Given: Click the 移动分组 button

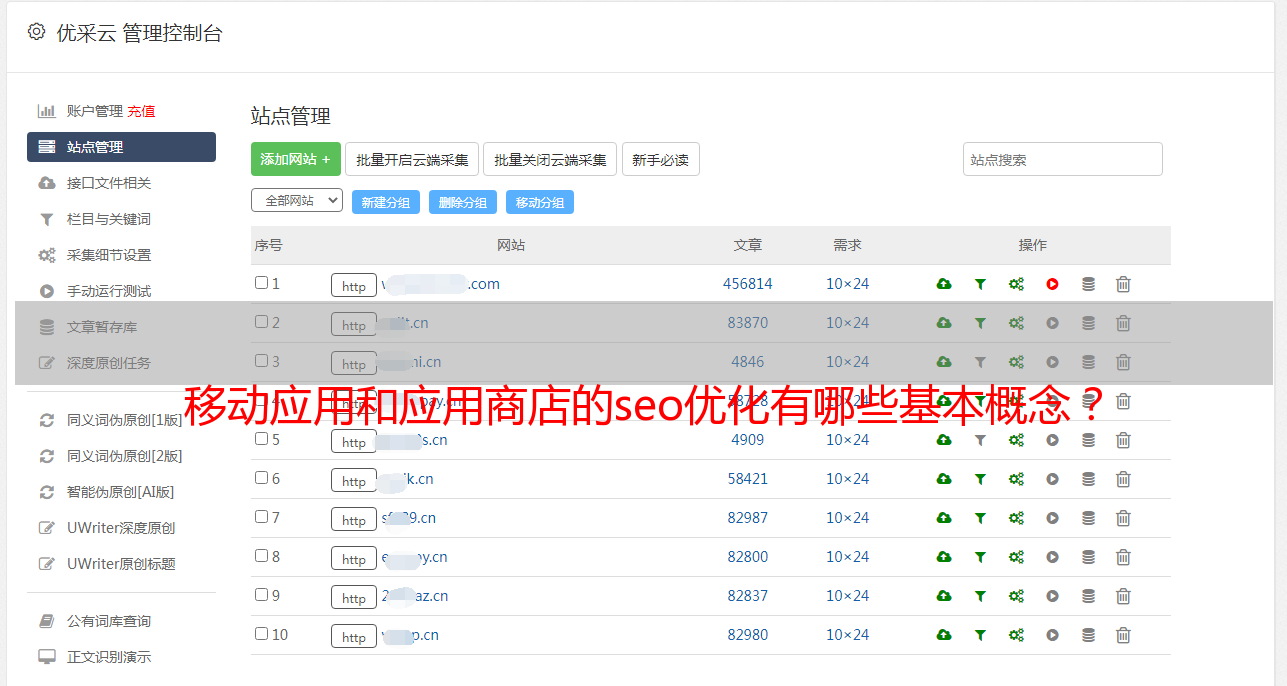Looking at the screenshot, I should point(540,202).
